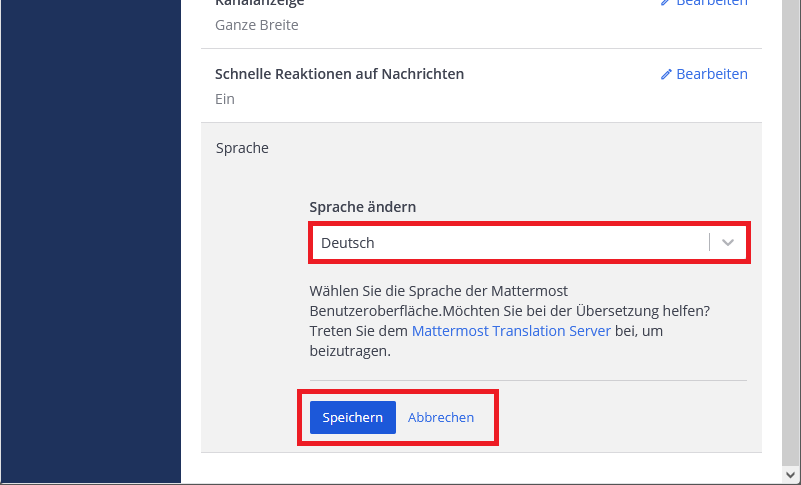The height and width of the screenshot is (485, 801).
Task: Click the Sprache ändern field label
Action: click(362, 207)
